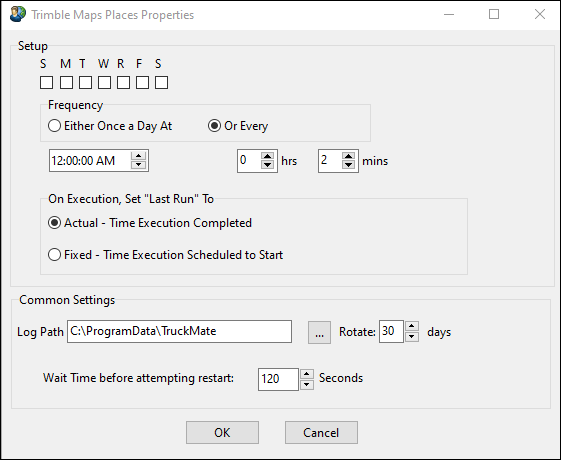Decrease the restart wait time seconds
The height and width of the screenshot is (460, 561).
[307, 385]
